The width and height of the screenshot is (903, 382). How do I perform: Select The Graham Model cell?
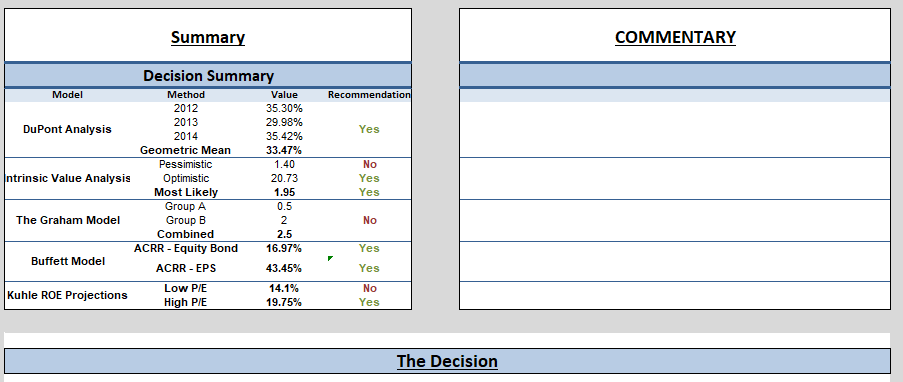(x=67, y=220)
